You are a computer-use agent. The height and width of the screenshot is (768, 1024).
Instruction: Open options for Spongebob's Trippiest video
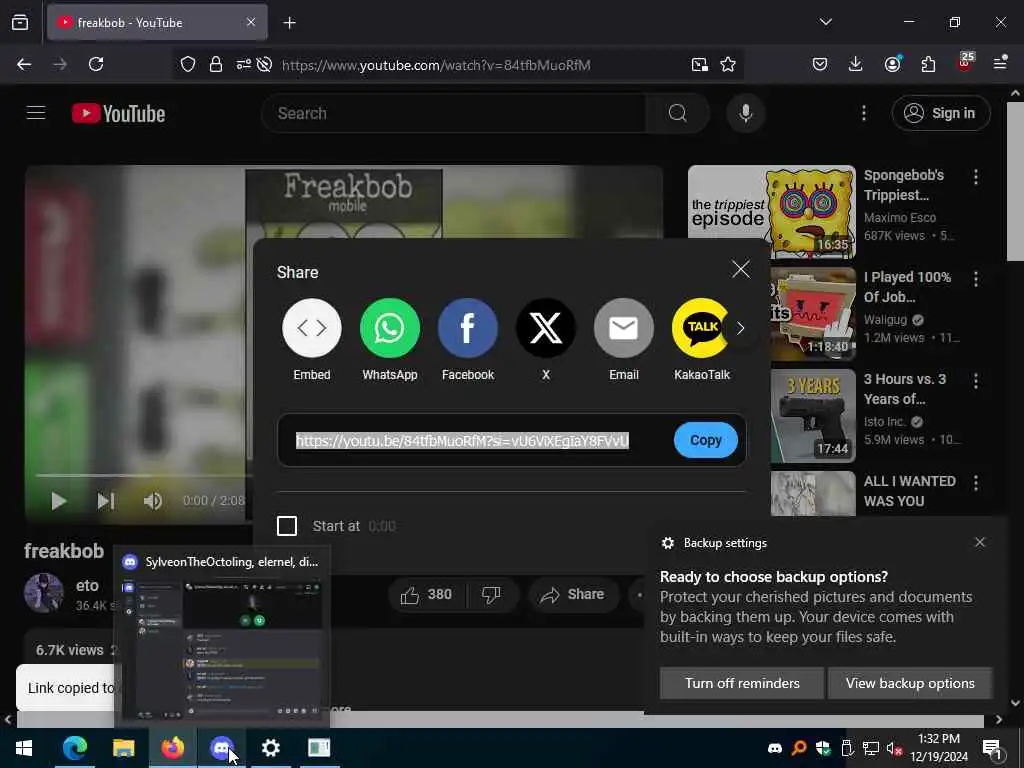coord(976,176)
